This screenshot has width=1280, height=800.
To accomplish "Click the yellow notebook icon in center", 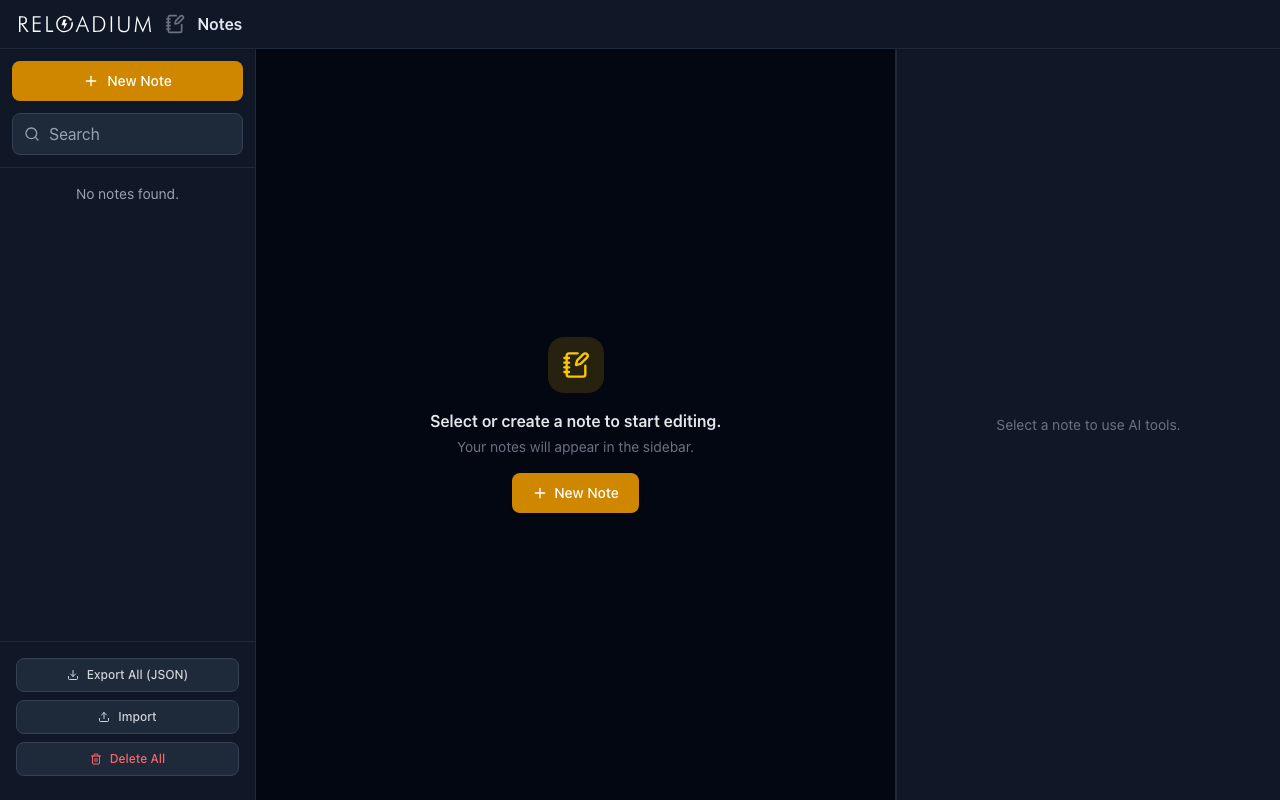I will click(576, 365).
